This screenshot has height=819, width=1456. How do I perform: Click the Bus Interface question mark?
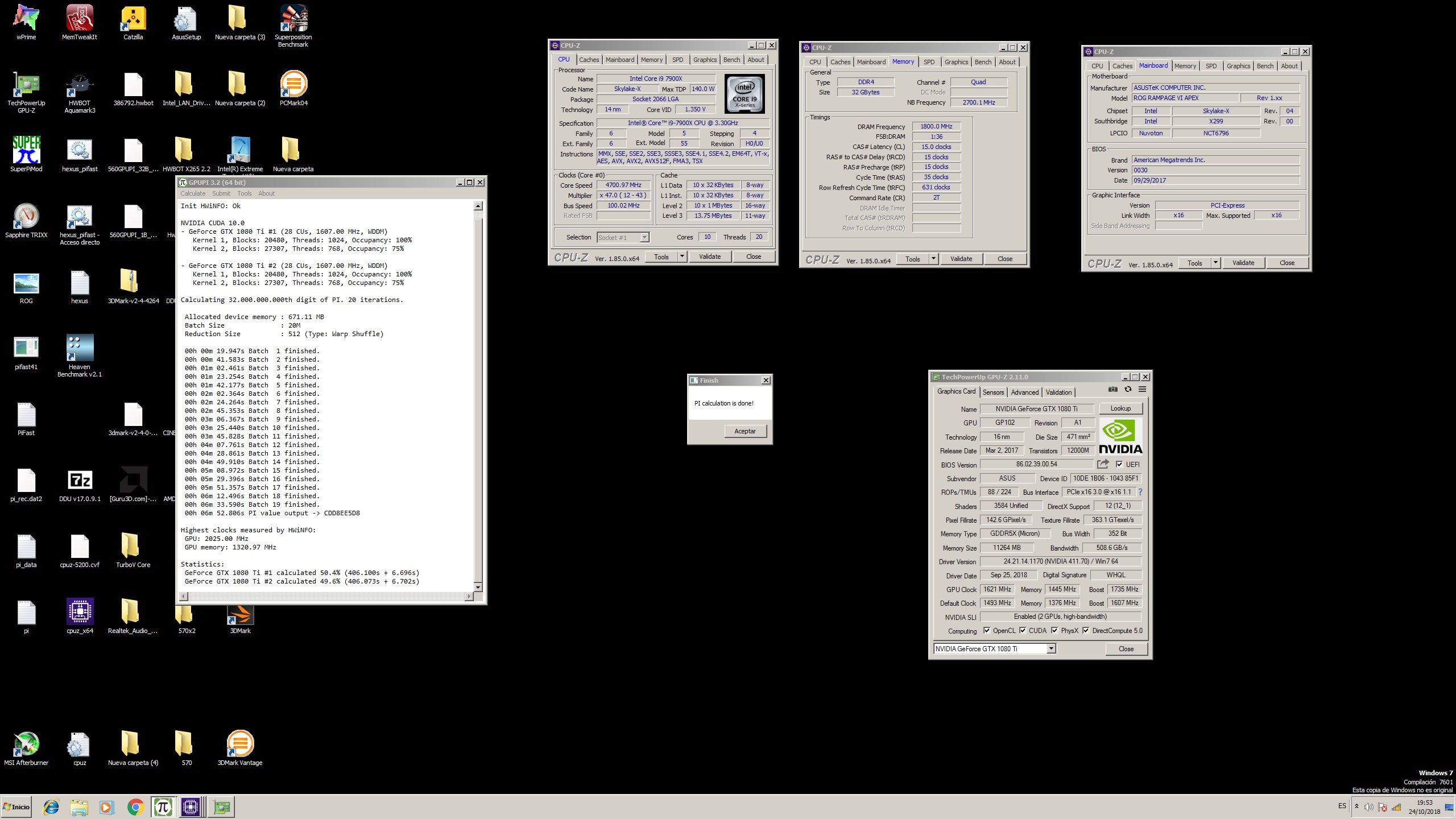click(1140, 492)
